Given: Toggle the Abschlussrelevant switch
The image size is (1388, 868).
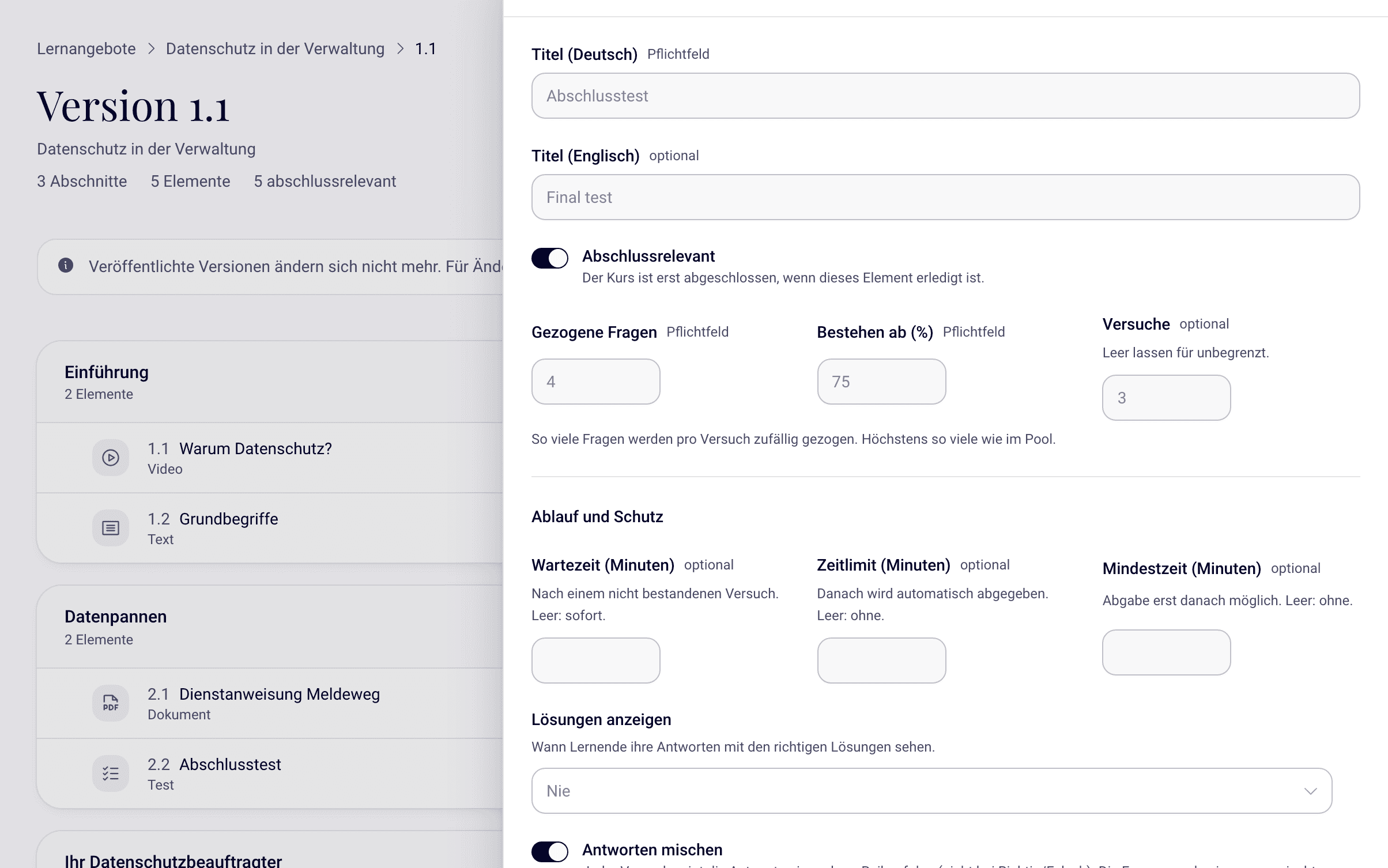Looking at the screenshot, I should [x=550, y=258].
